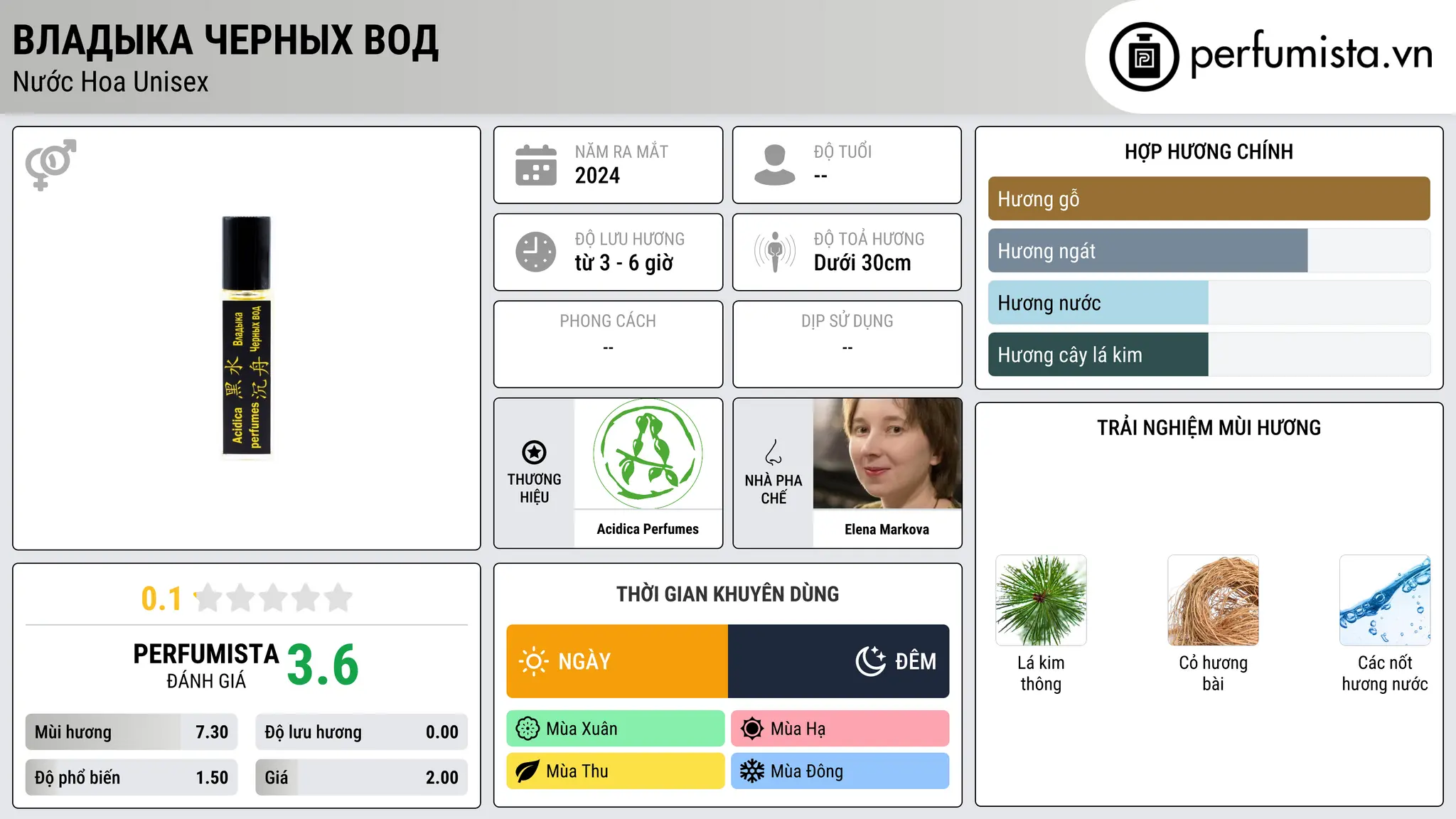1456x819 pixels.
Task: Click the perfumista.vn perfume bottle logo icon
Action: pyautogui.click(x=1144, y=56)
